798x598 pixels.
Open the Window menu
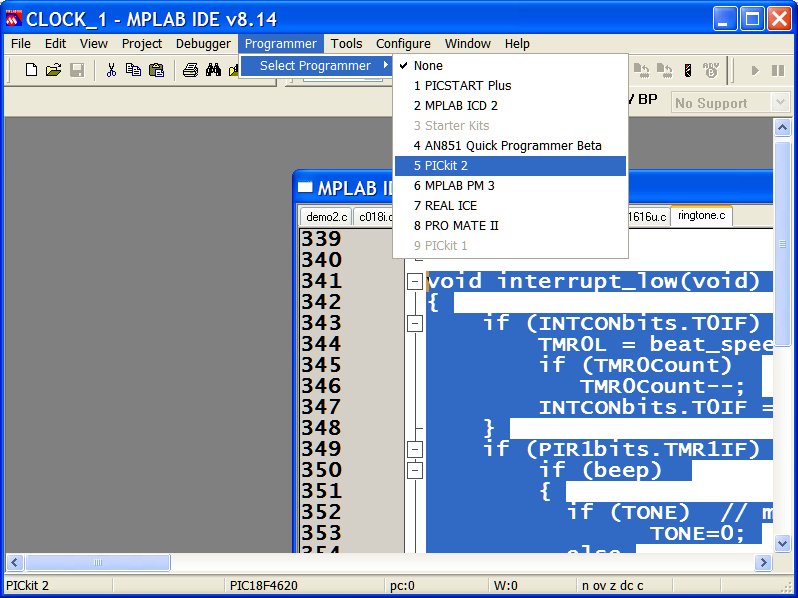point(468,44)
